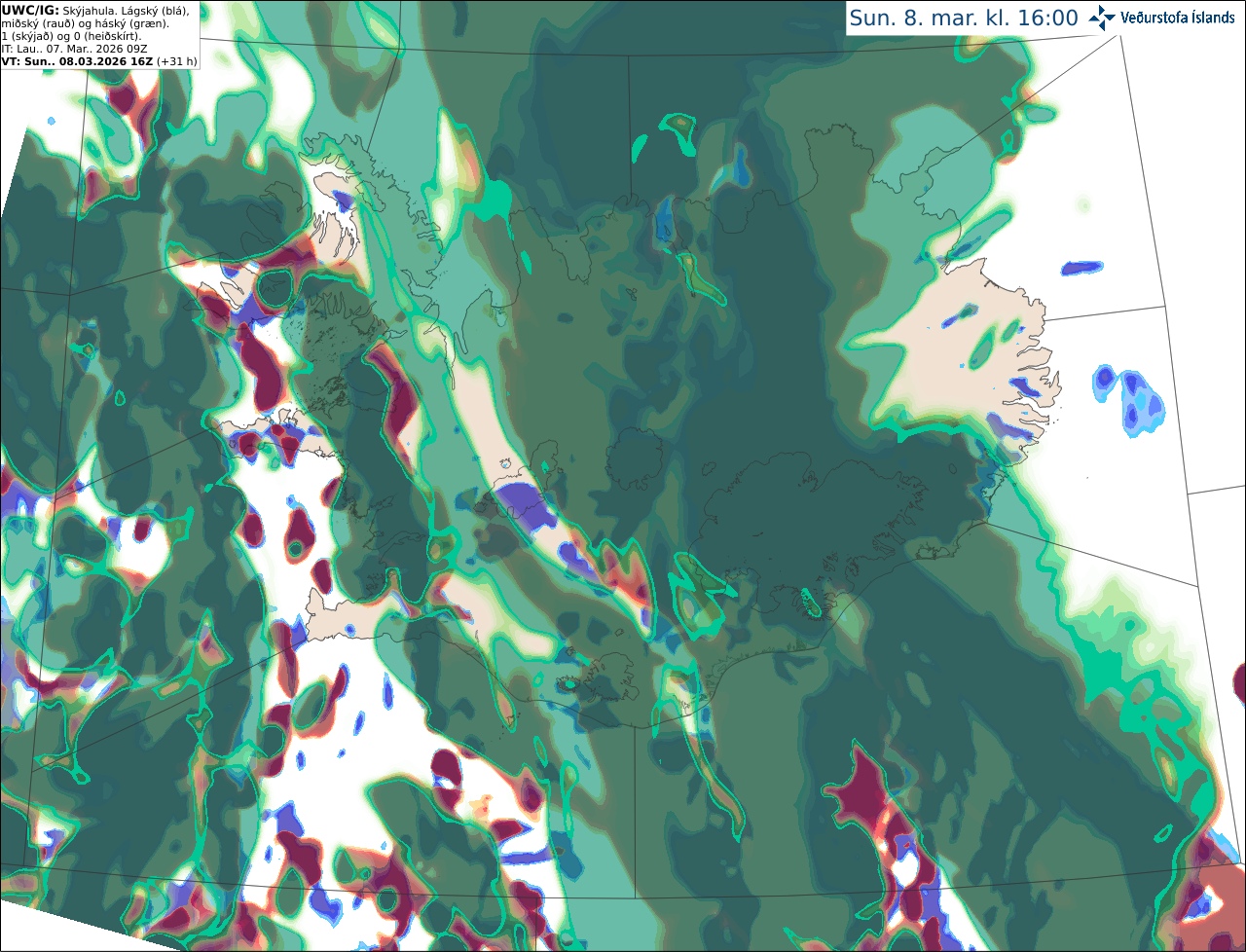
Task: Click the 'Sun. 8. mar. kl. 16:00' label
Action: coord(964,18)
